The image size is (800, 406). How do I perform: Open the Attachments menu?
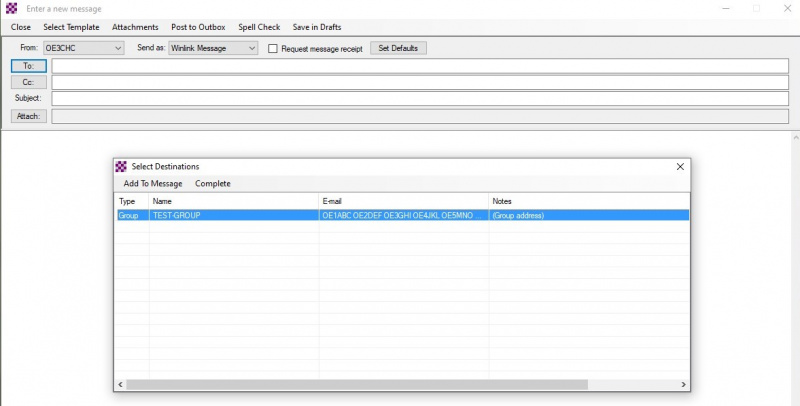[x=135, y=27]
